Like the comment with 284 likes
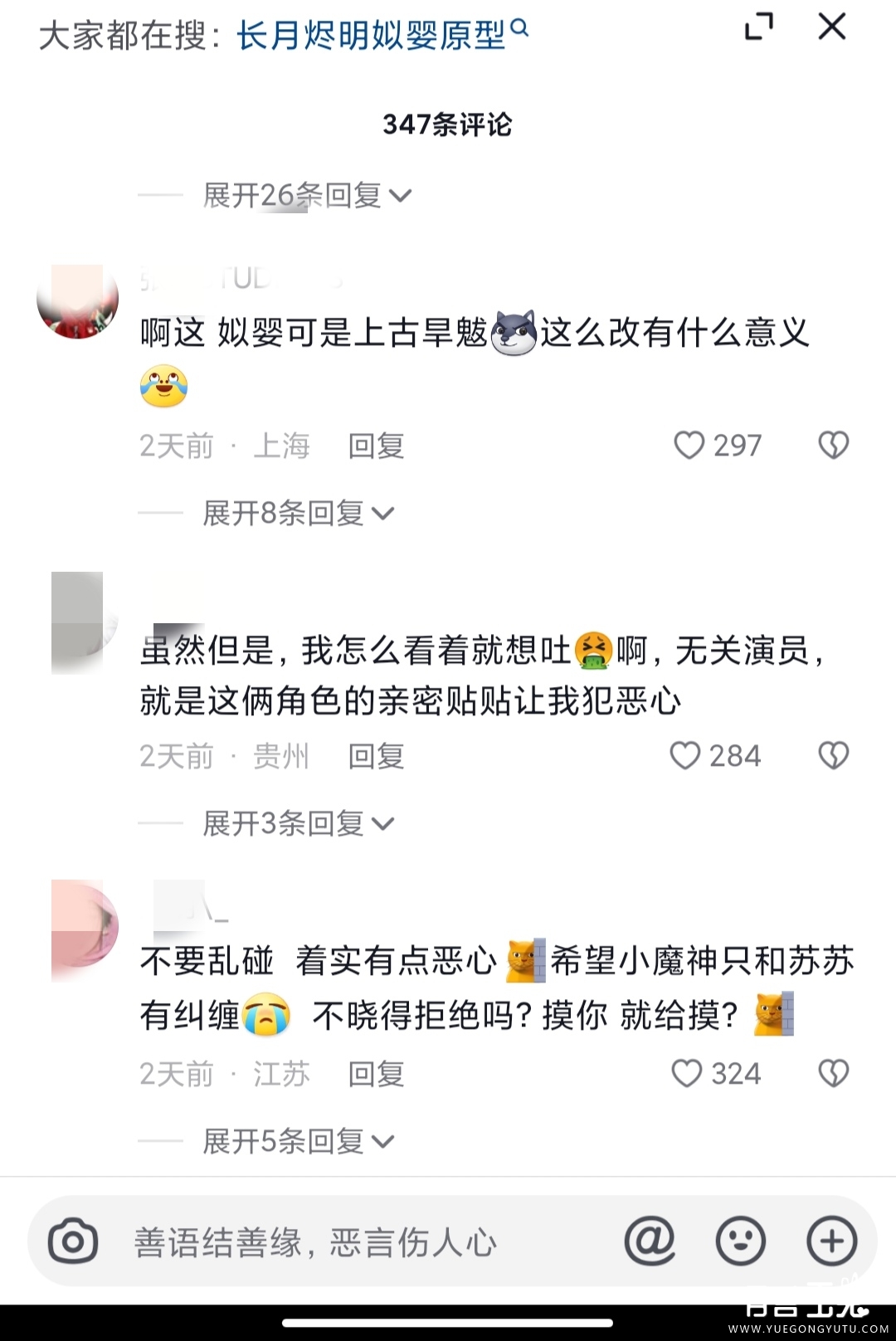Image resolution: width=896 pixels, height=1341 pixels. pyautogui.click(x=685, y=756)
